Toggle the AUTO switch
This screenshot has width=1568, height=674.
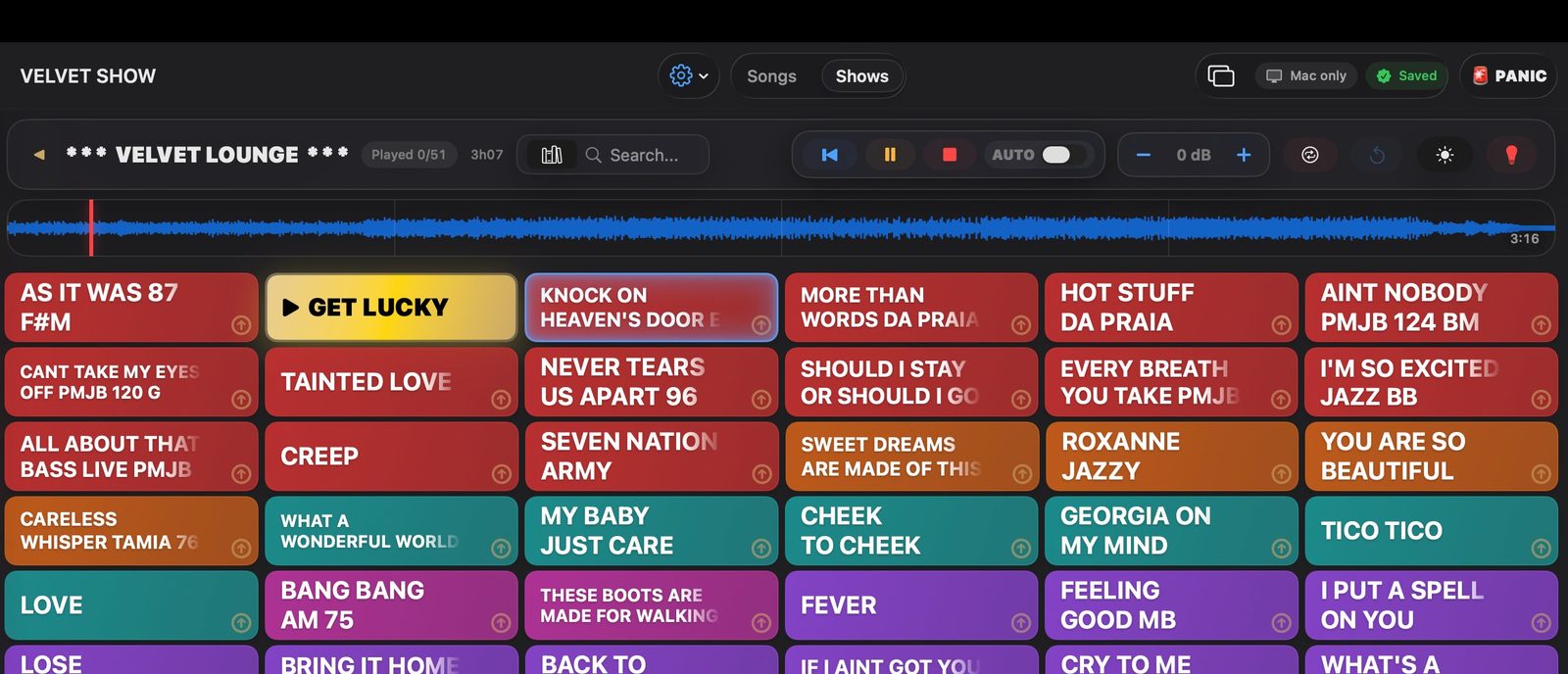[1055, 155]
